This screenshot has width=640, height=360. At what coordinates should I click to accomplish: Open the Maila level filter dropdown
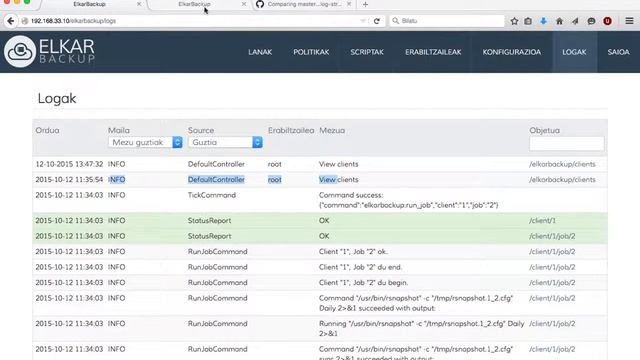coord(145,142)
